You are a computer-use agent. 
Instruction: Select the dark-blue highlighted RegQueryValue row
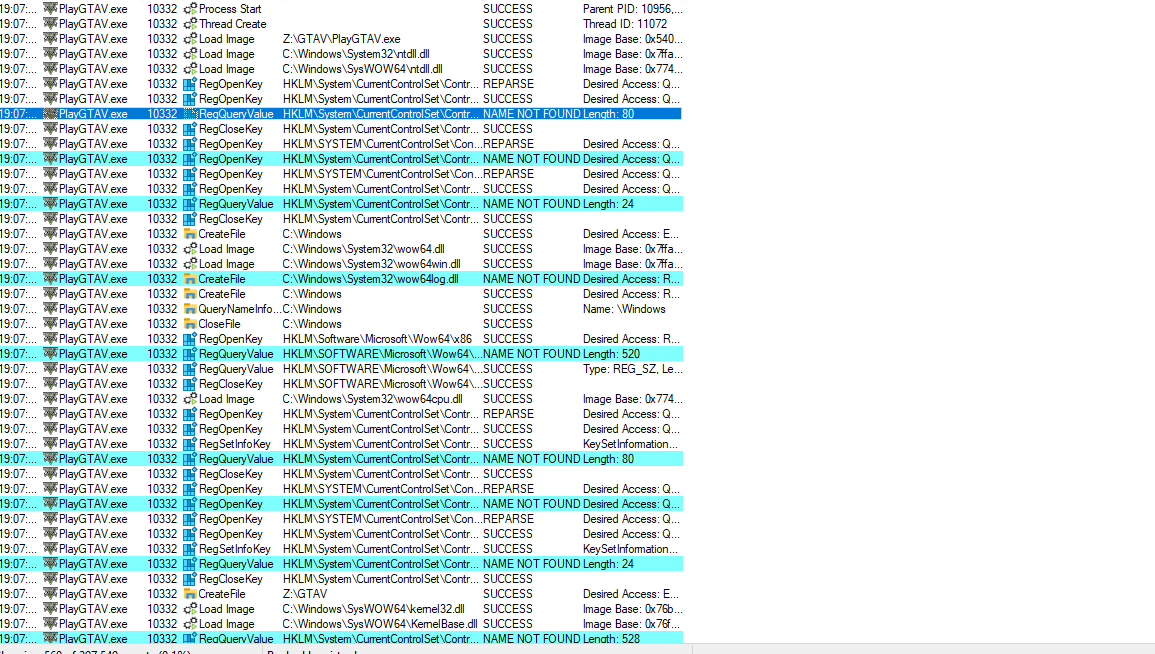[340, 114]
